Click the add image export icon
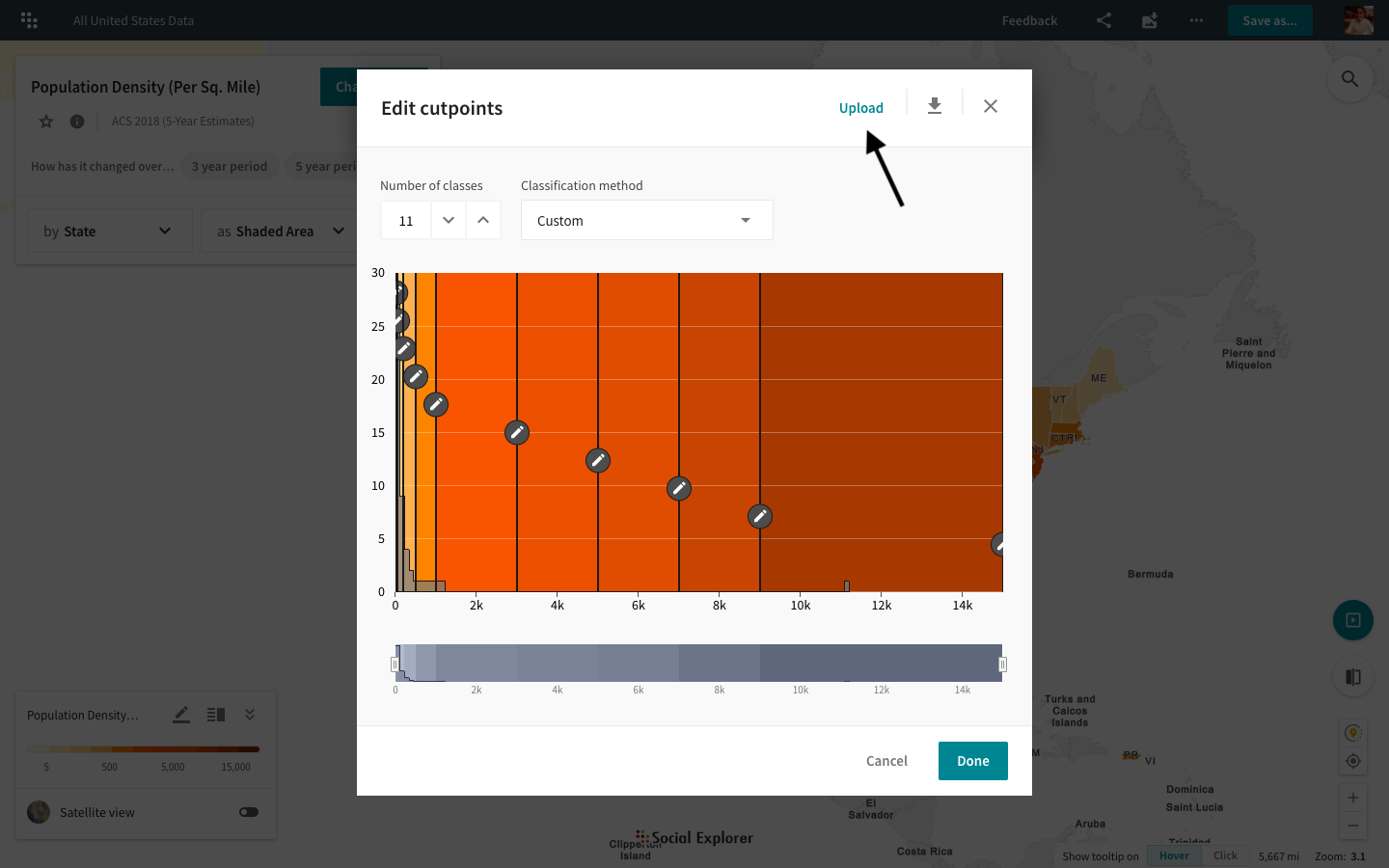The height and width of the screenshot is (868, 1389). (x=1150, y=20)
